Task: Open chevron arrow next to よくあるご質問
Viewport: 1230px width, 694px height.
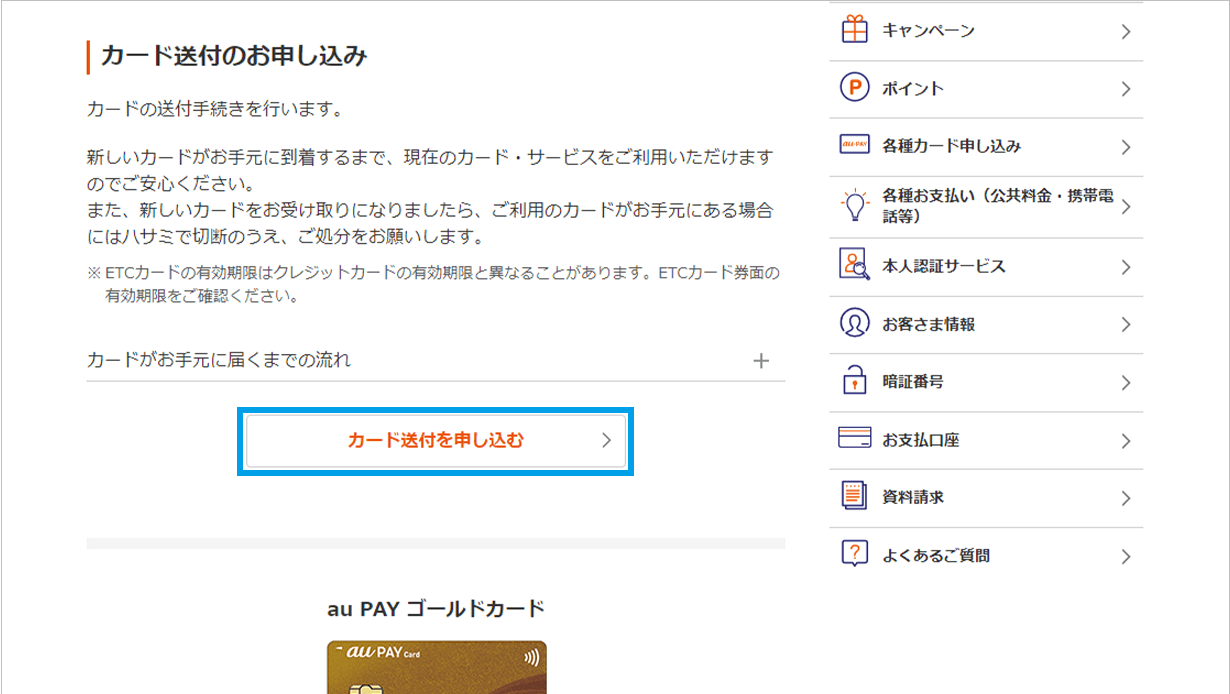Action: click(x=1126, y=556)
